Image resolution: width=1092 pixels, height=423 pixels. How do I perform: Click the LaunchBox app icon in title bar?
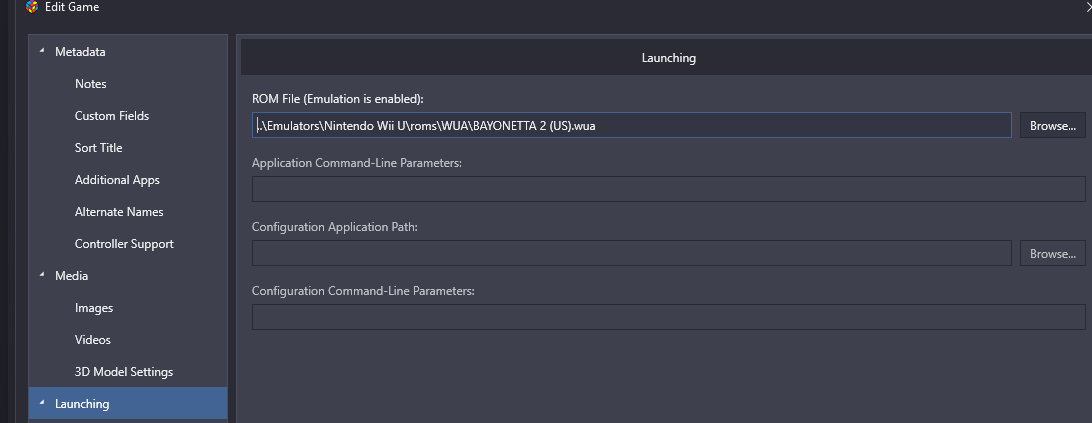point(31,8)
